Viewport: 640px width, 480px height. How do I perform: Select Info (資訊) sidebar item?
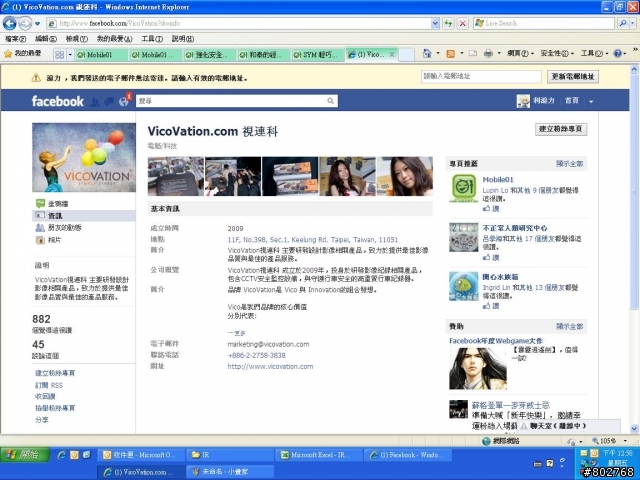point(84,216)
